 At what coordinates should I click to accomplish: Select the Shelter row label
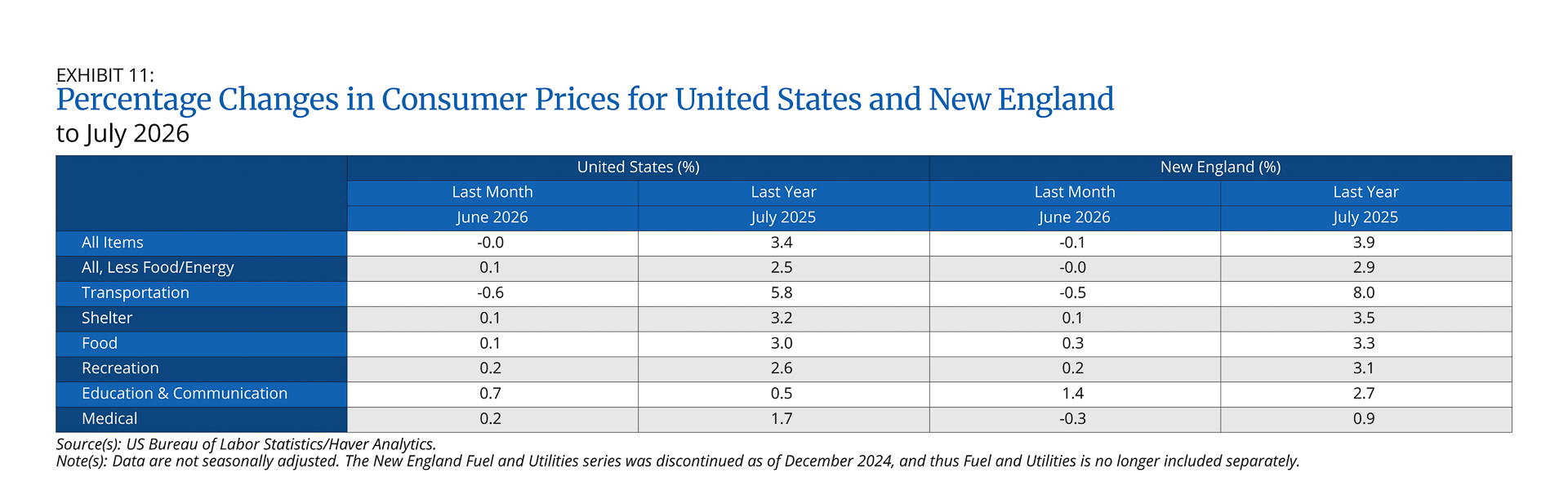click(106, 318)
